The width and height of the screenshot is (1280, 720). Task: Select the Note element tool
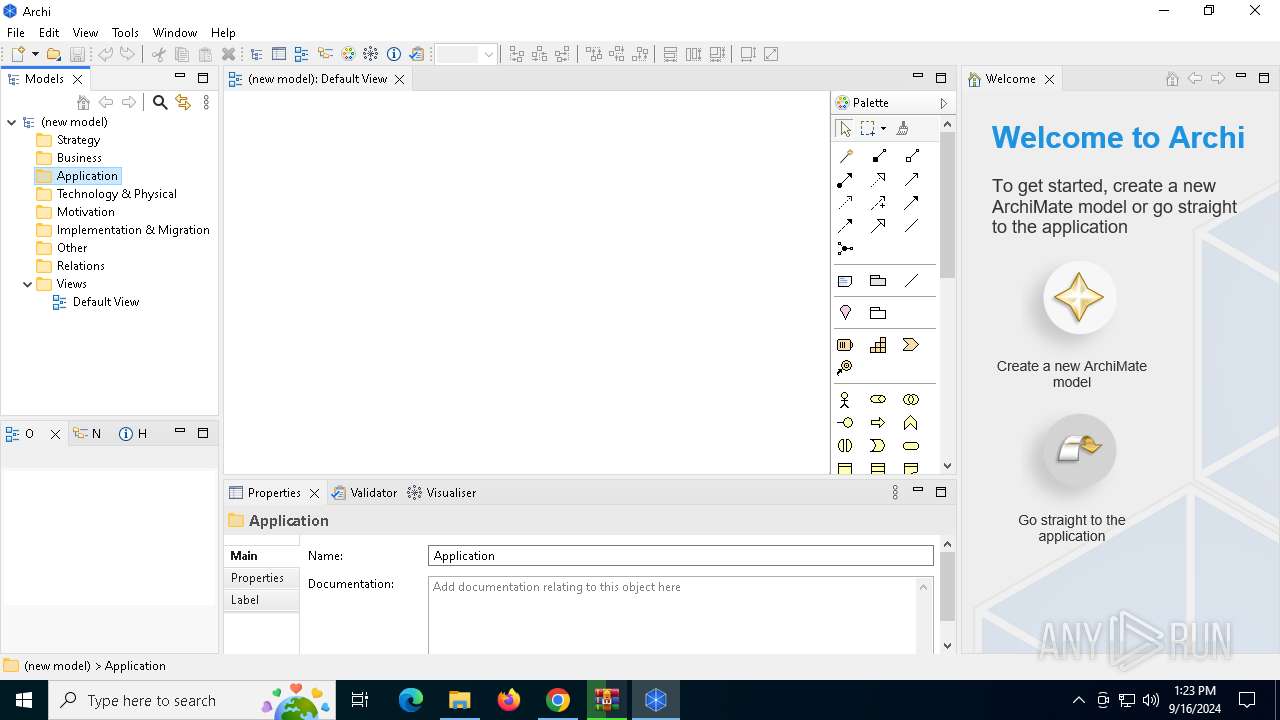[845, 281]
